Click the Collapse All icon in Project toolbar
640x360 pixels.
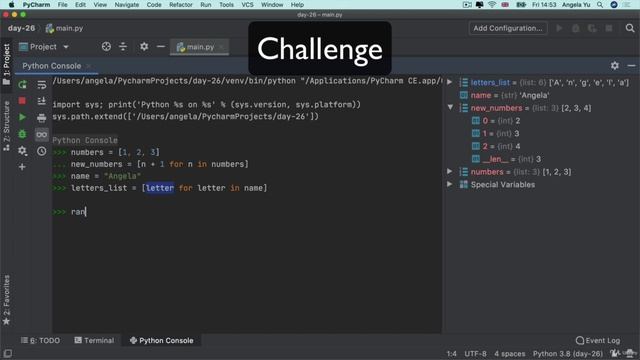[x=123, y=47]
